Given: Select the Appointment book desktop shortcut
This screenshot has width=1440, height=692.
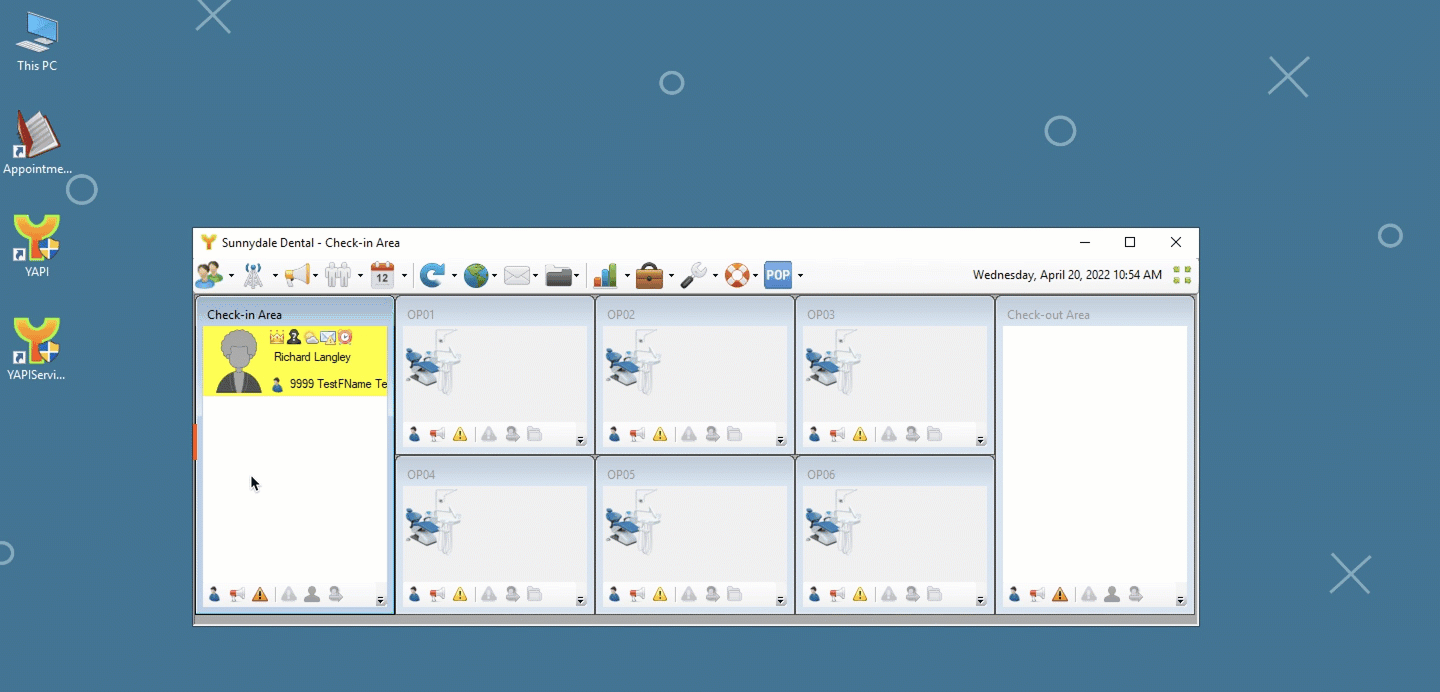Looking at the screenshot, I should click(x=37, y=143).
